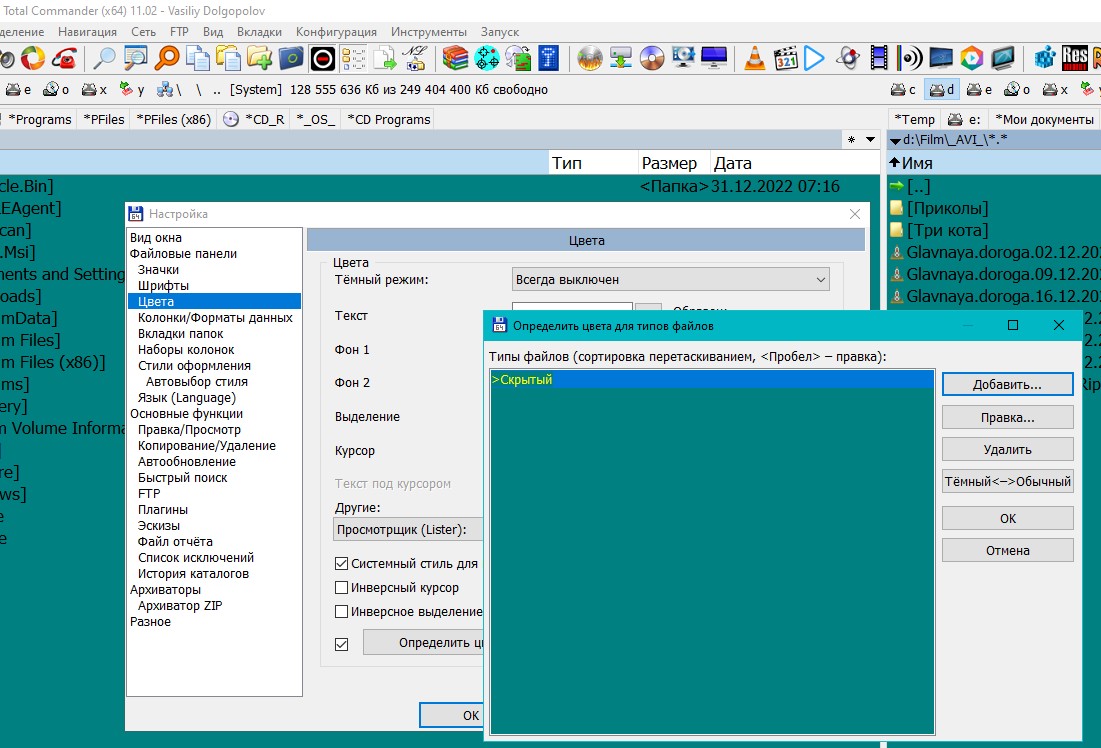Launch VLC via the orange cone icon
The height and width of the screenshot is (748, 1101).
[x=755, y=58]
